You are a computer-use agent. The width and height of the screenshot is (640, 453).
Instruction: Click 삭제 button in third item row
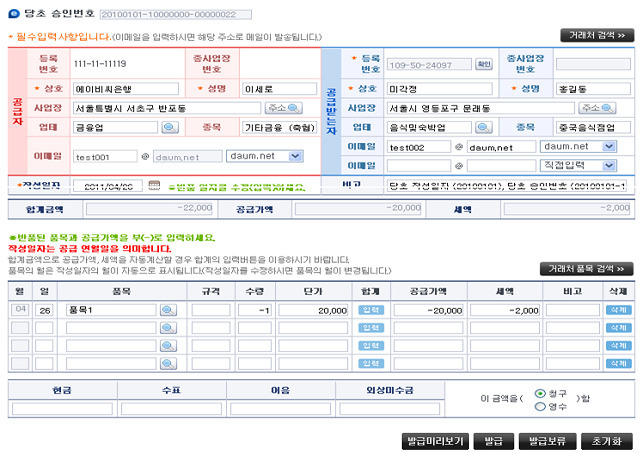[x=619, y=346]
